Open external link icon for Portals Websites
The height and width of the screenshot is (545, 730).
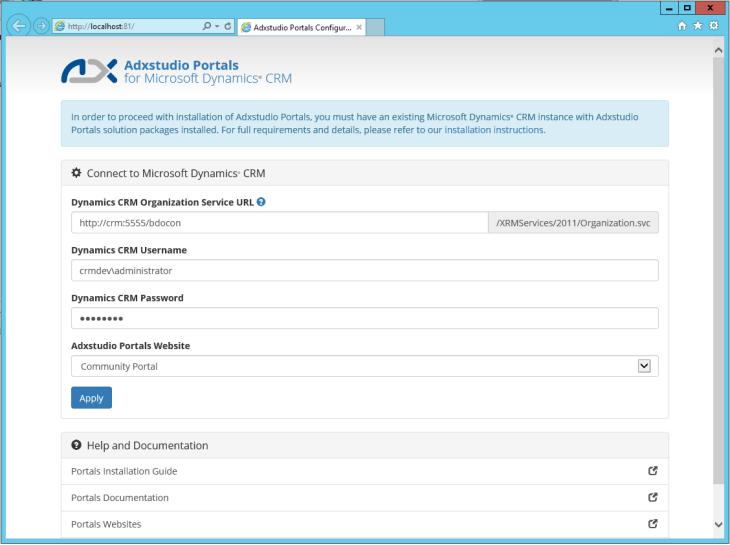point(653,524)
